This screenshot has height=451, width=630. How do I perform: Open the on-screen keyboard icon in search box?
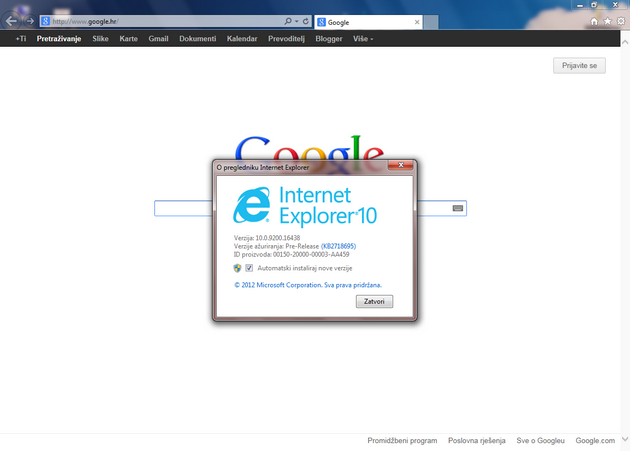point(458,208)
